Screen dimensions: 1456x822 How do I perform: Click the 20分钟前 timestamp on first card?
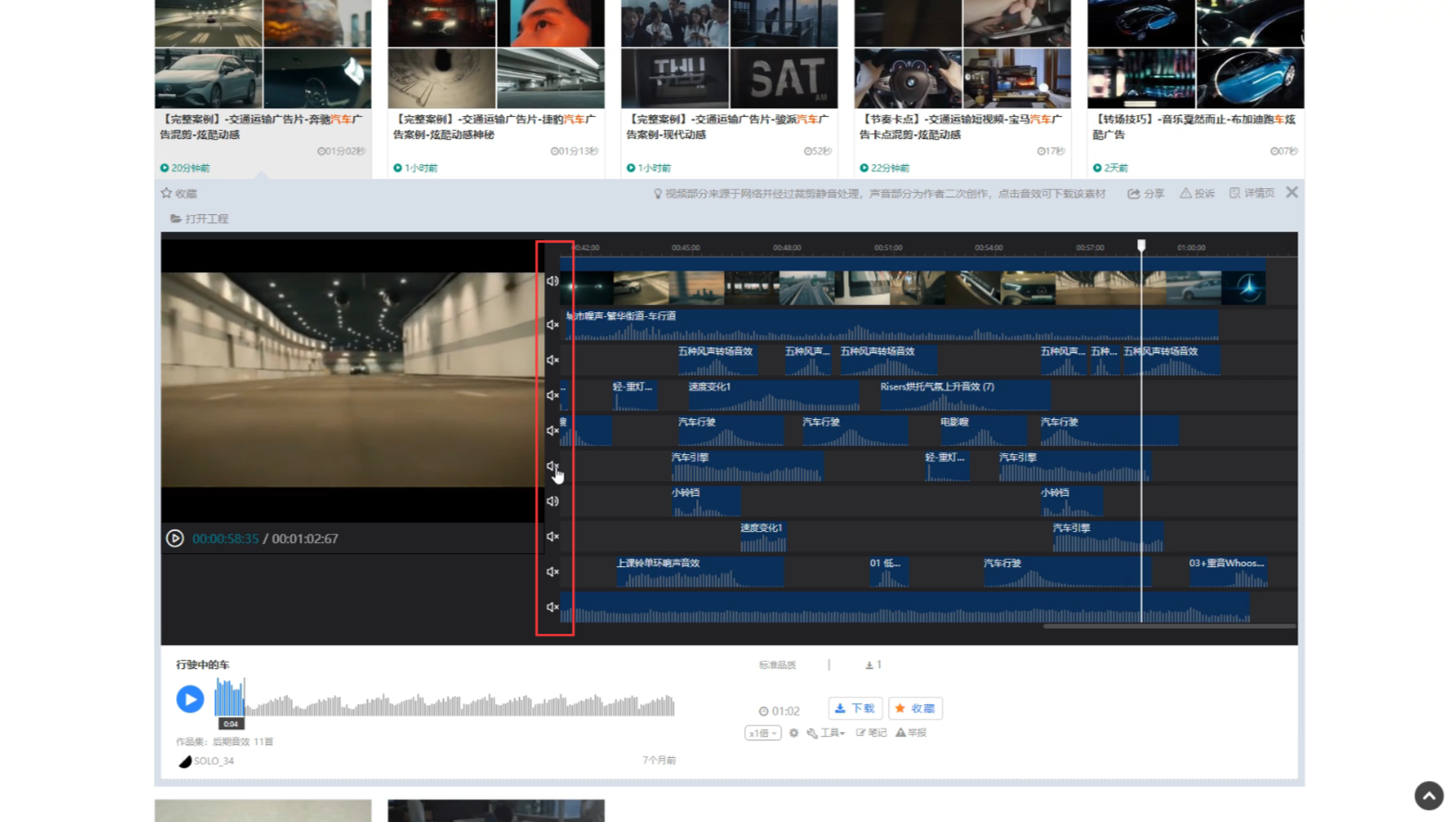coord(184,168)
